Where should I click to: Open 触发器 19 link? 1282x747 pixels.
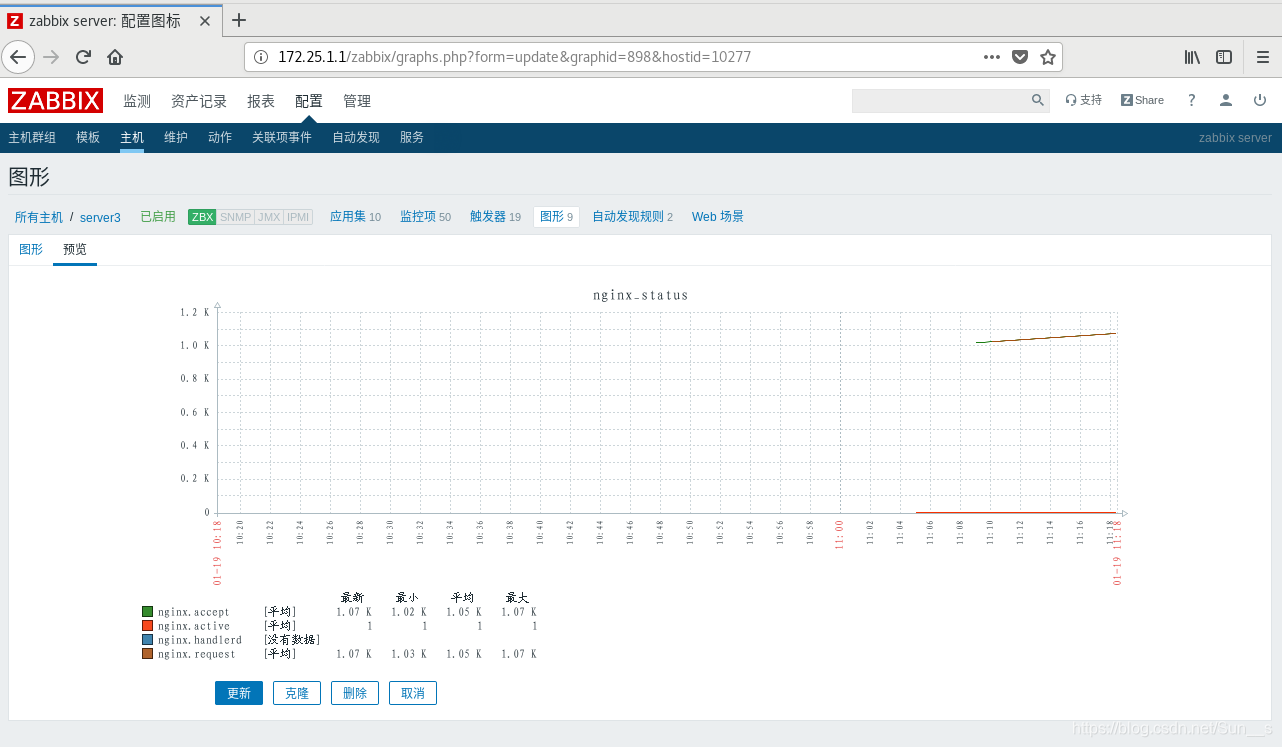pyautogui.click(x=495, y=217)
